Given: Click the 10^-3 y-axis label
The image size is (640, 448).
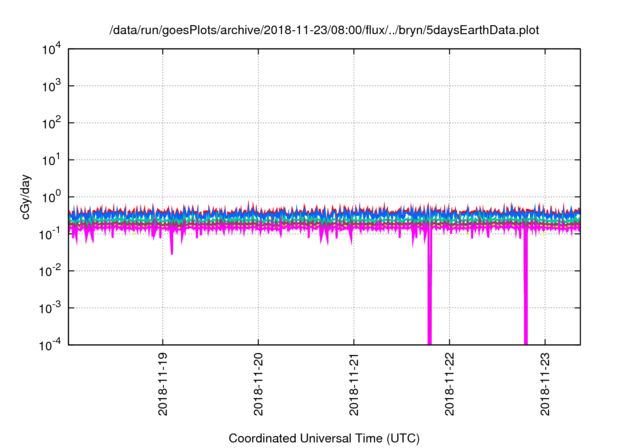Looking at the screenshot, I should [50, 308].
